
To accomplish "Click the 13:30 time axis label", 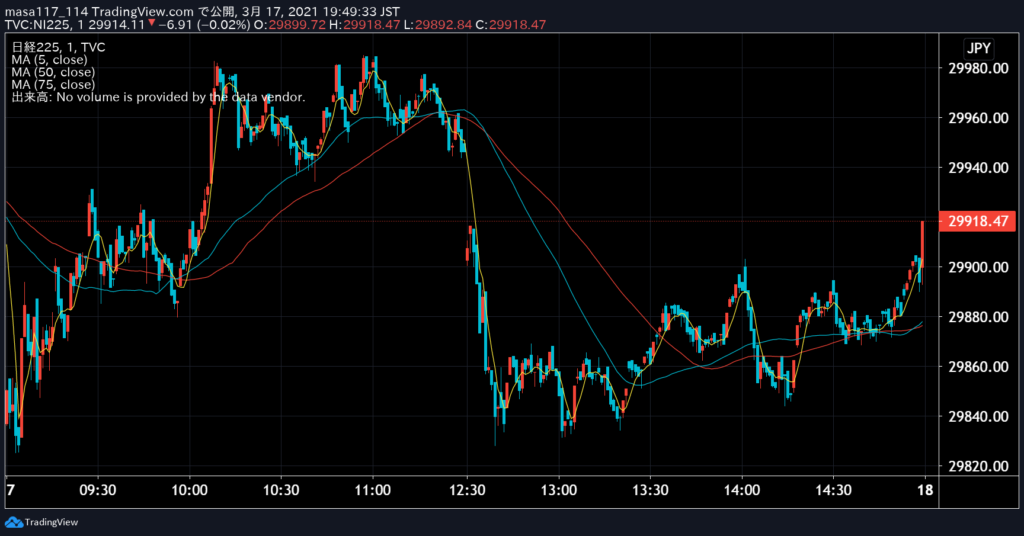I will click(x=650, y=490).
